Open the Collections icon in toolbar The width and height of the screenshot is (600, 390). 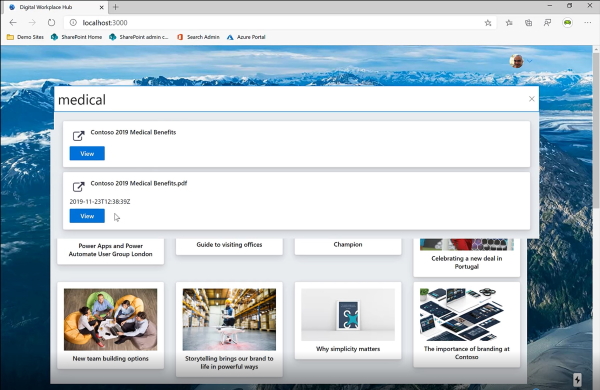(528, 23)
